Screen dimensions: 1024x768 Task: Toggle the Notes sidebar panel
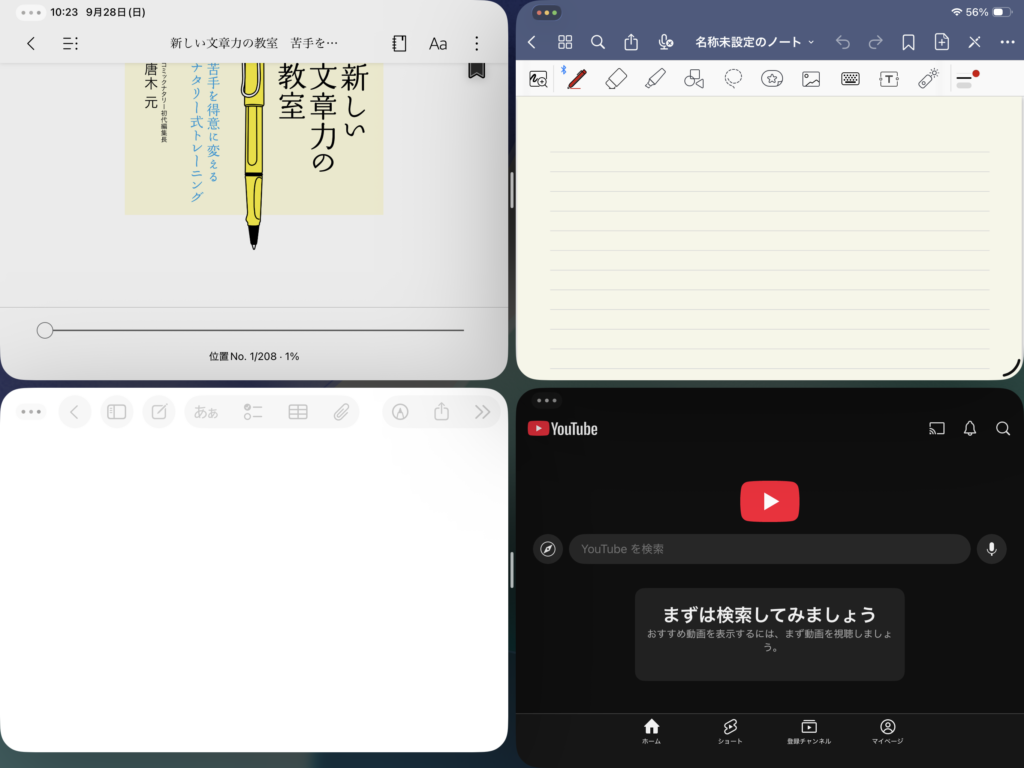(x=117, y=412)
